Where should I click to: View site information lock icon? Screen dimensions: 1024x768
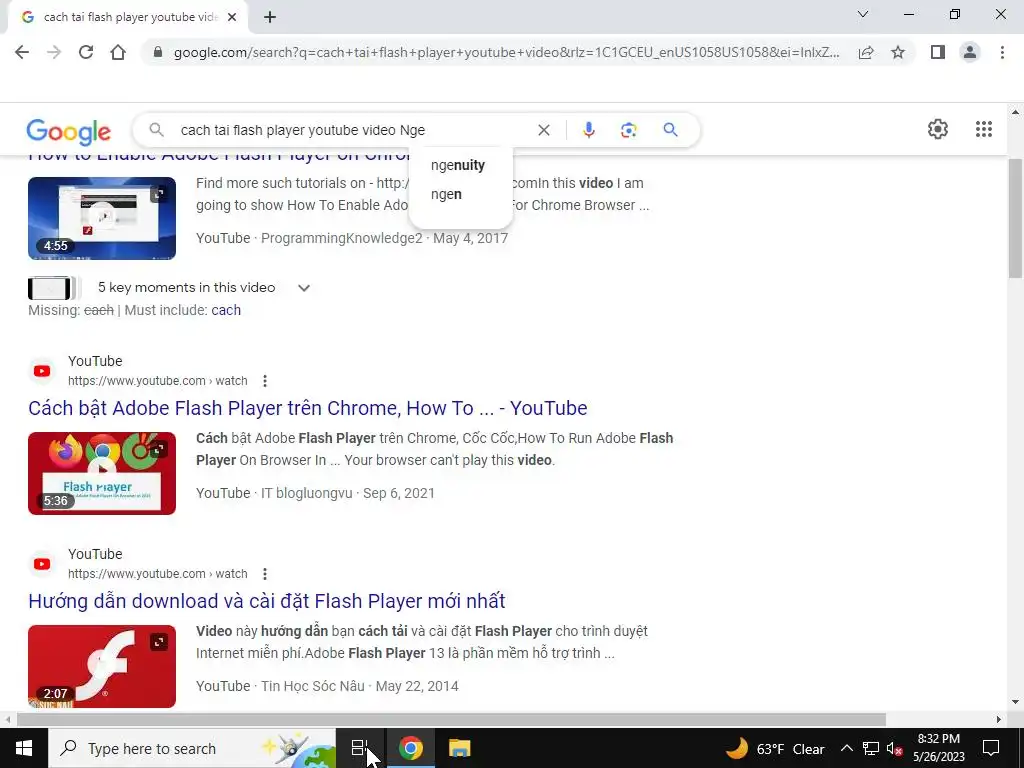click(157, 52)
